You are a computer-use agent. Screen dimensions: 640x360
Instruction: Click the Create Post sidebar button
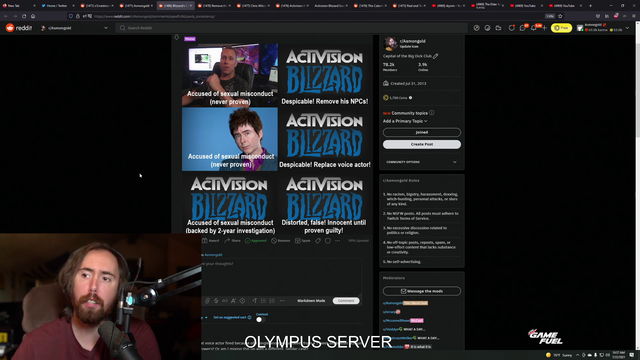(422, 144)
